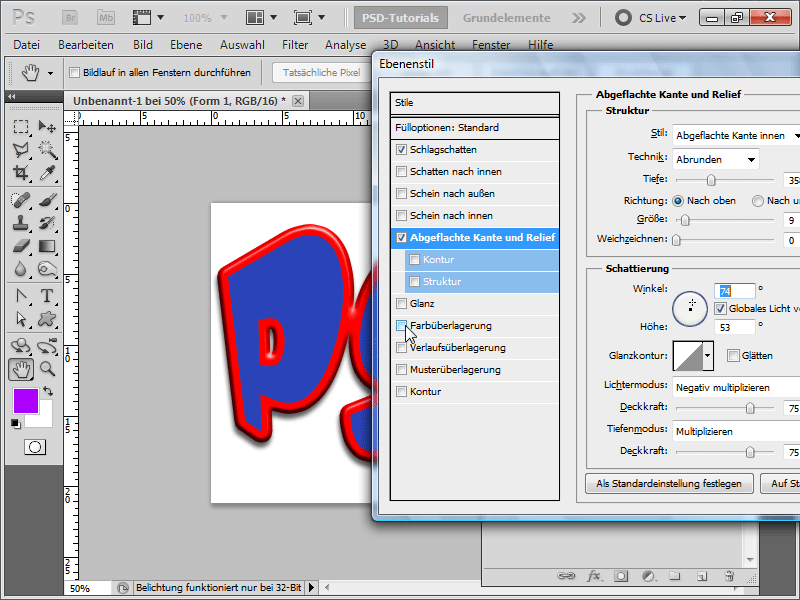Image resolution: width=800 pixels, height=600 pixels.
Task: Open the Lichtermodus dropdown
Action: 736,387
